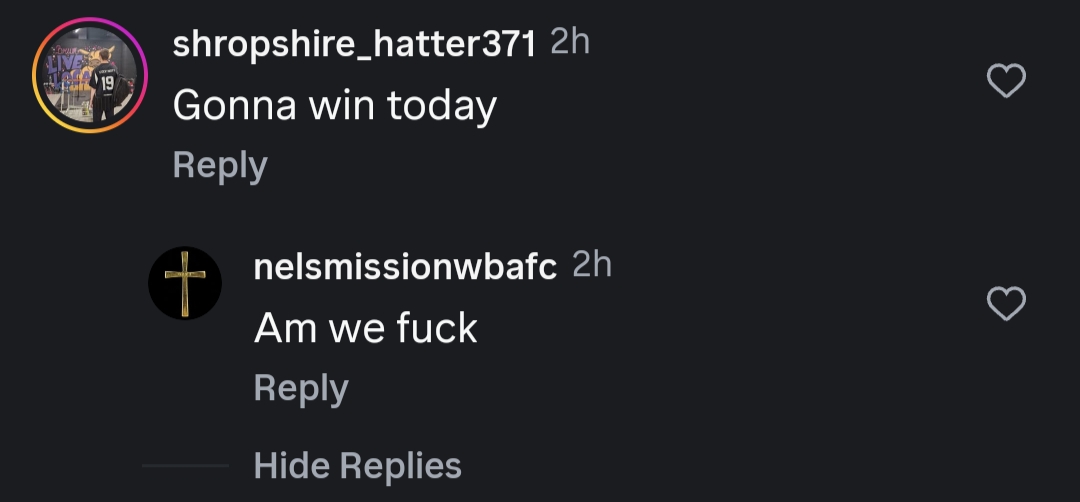Tap the heart on nelsmissionwbafc's reply
The image size is (1080, 502).
click(1006, 303)
